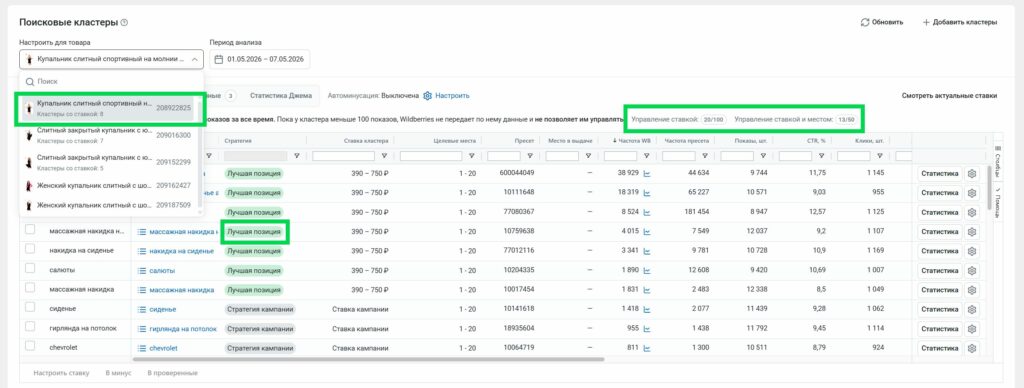Click the refresh icon next to Обновить
This screenshot has width=1024, height=388.
865,22
